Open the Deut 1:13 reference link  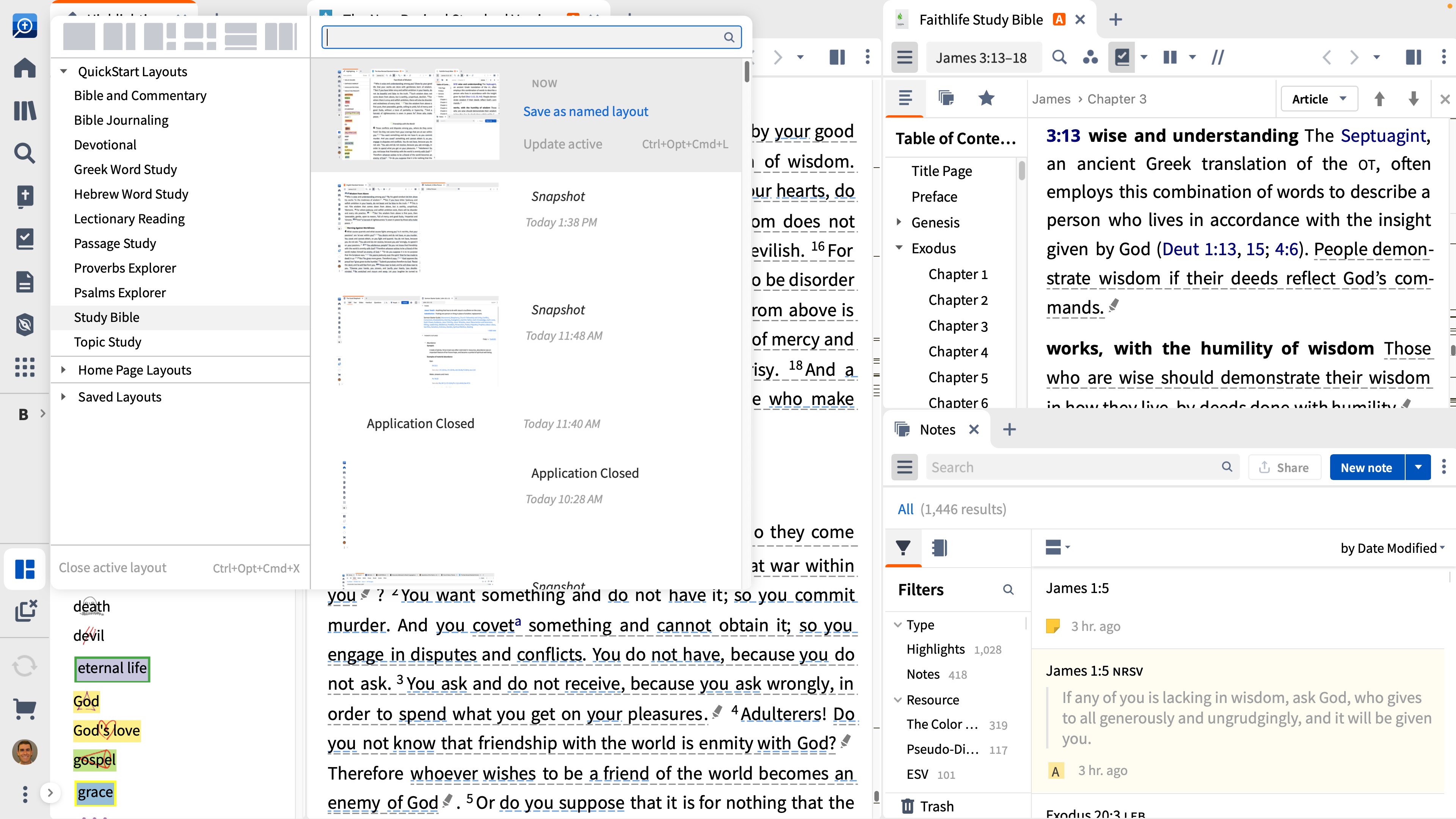pyautogui.click(x=1199, y=249)
